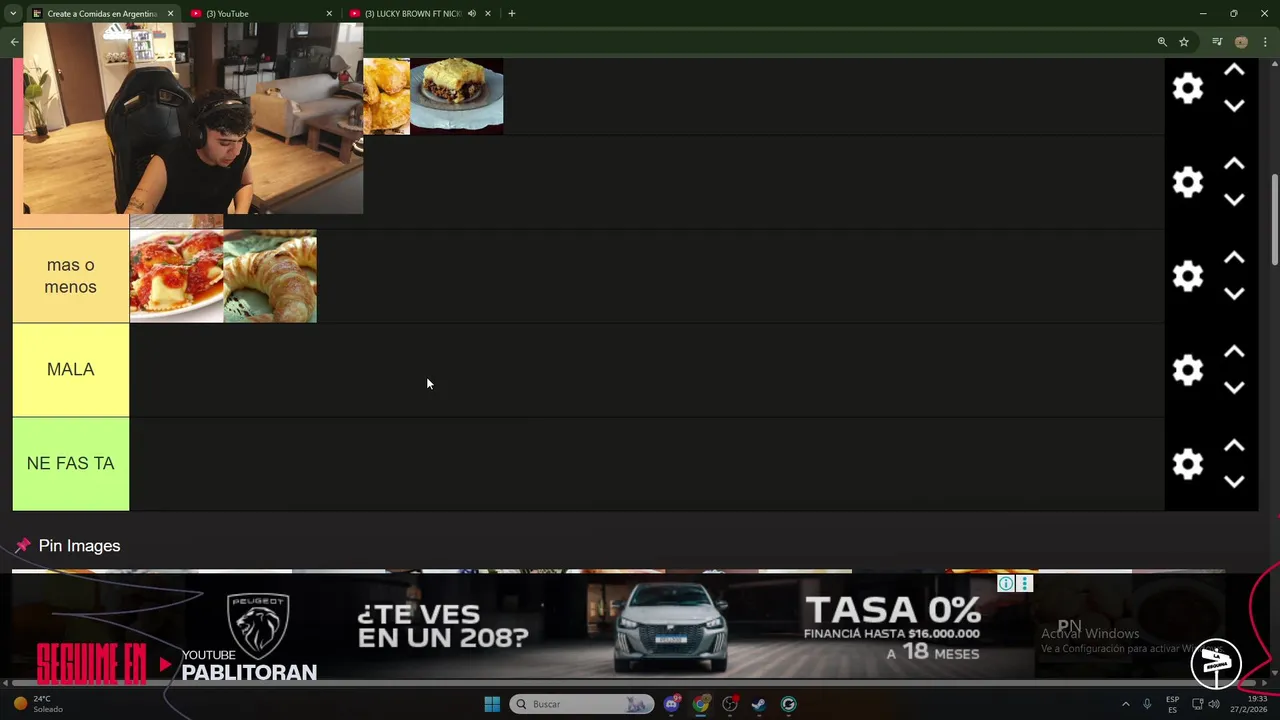
Task: Close the '(3) YouTube' tab
Action: pyautogui.click(x=329, y=14)
